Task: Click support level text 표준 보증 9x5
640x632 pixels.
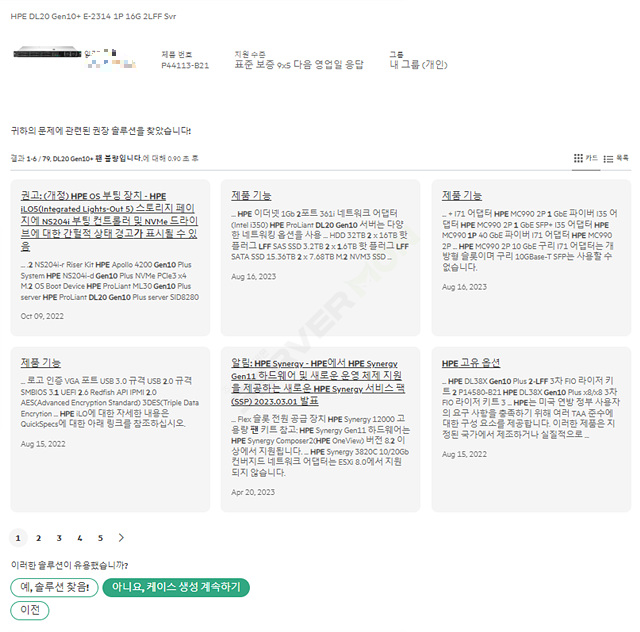Action: [299, 65]
